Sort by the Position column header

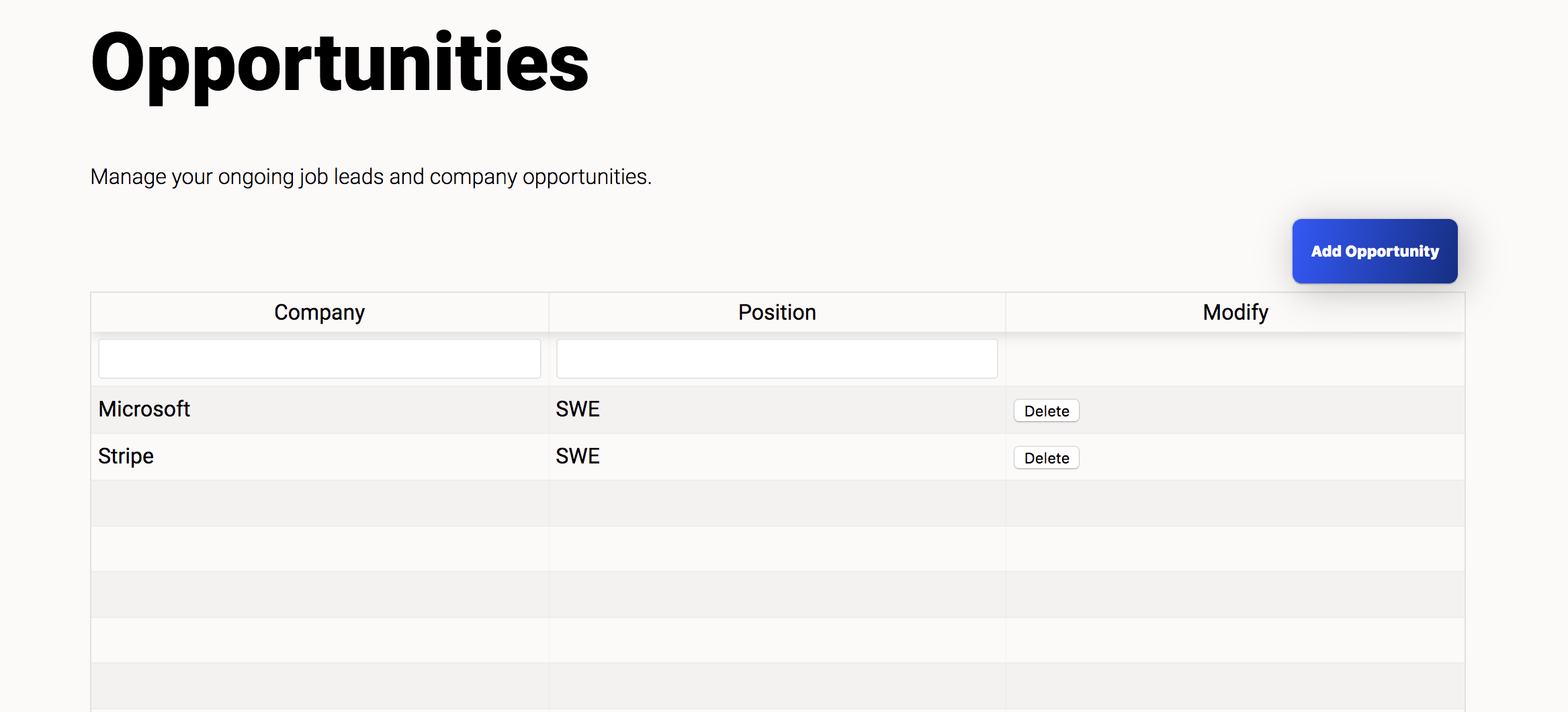[x=777, y=312]
